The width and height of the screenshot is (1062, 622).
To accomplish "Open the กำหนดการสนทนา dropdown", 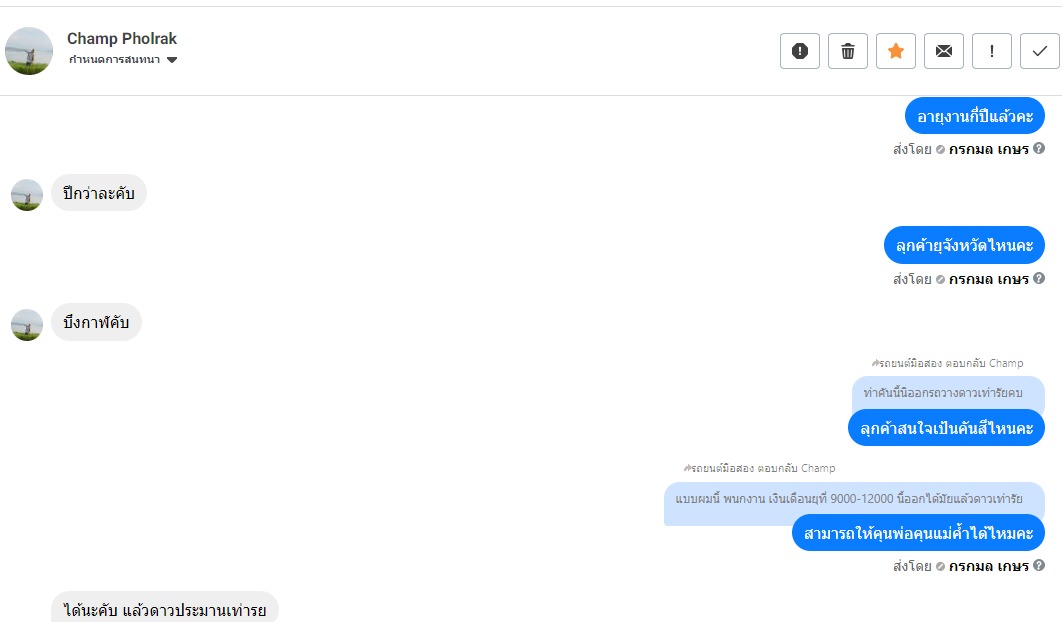I will [123, 60].
